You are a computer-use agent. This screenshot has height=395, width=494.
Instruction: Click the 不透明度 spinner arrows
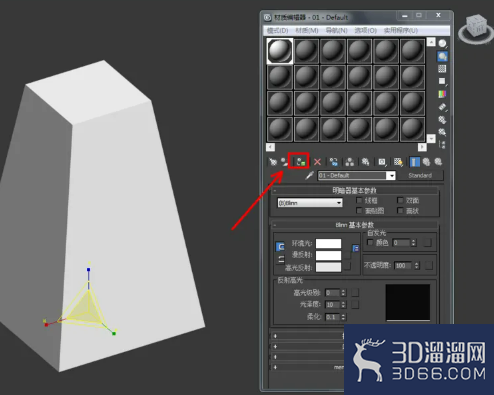tap(417, 265)
